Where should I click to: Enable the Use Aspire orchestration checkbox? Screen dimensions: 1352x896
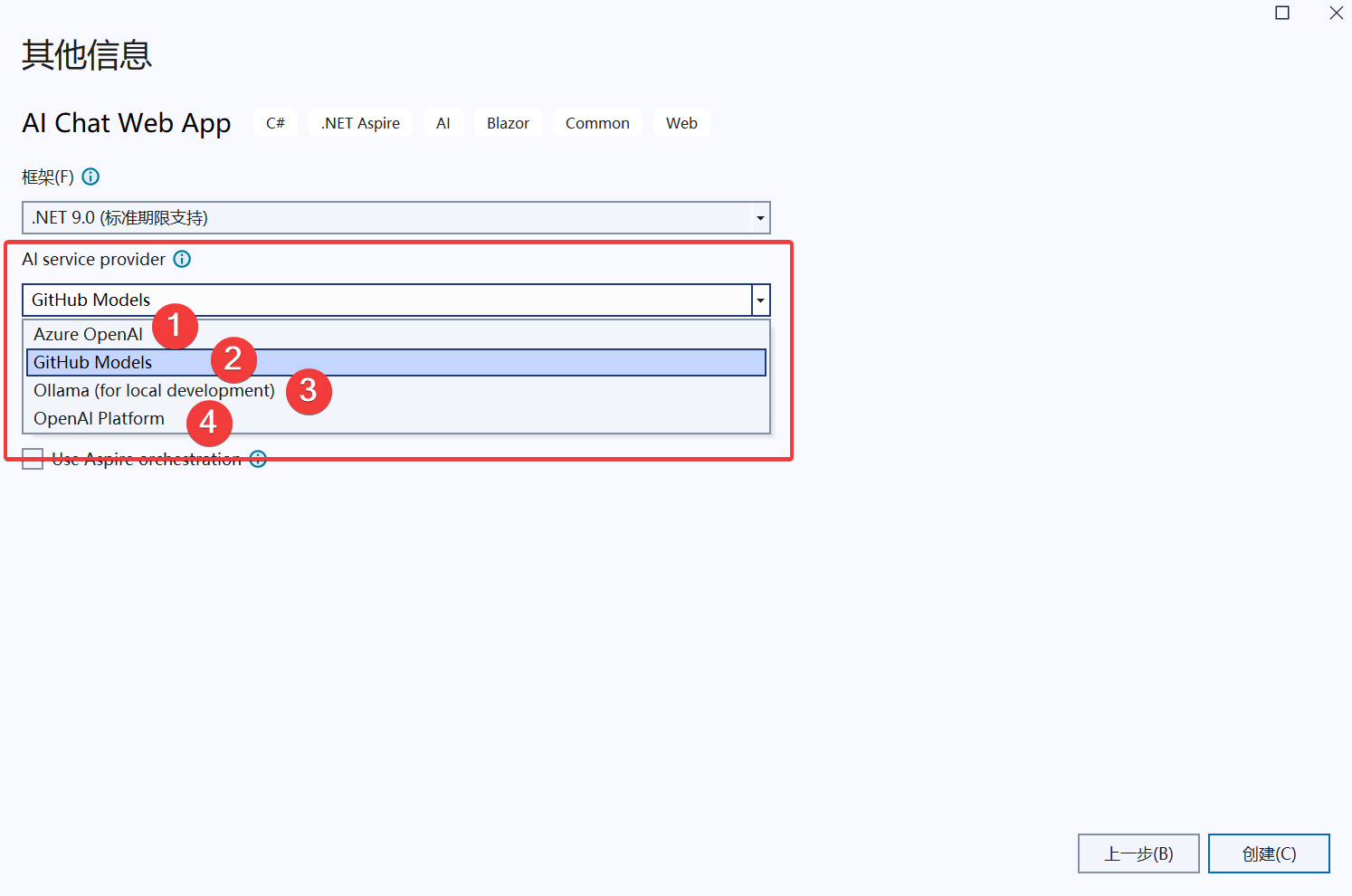coord(33,459)
